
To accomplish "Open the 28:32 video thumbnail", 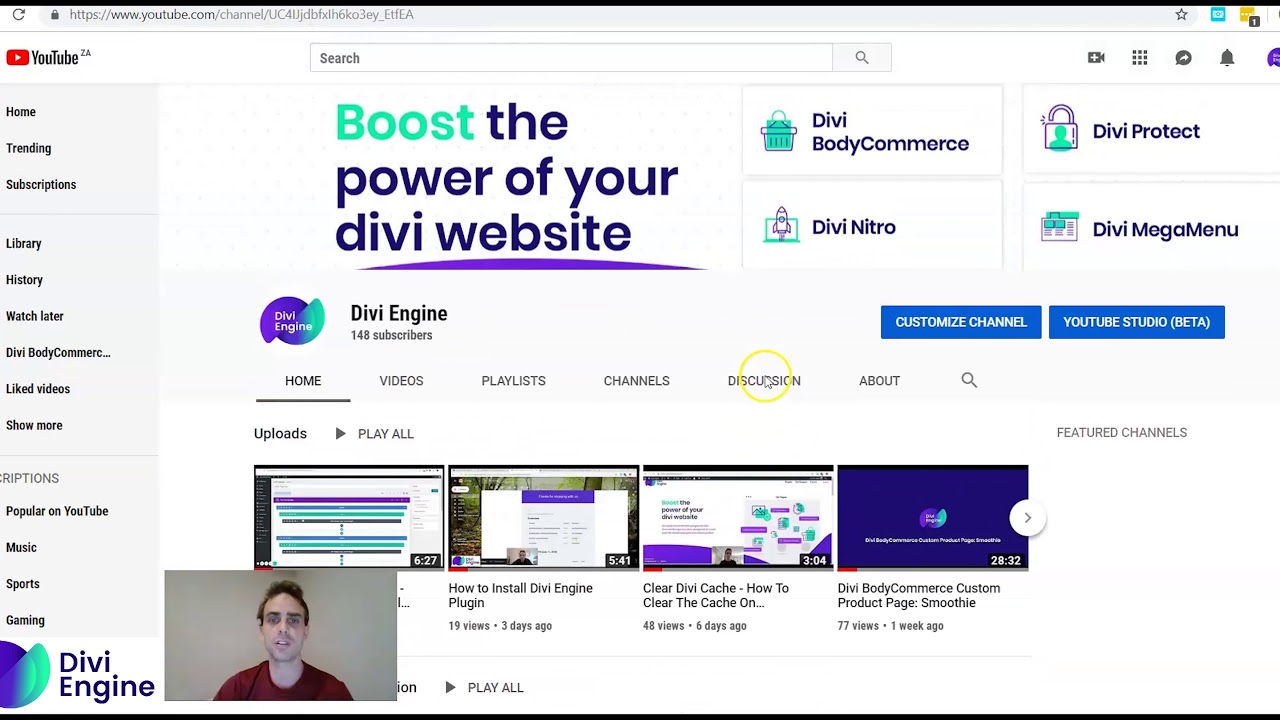I will pyautogui.click(x=932, y=518).
